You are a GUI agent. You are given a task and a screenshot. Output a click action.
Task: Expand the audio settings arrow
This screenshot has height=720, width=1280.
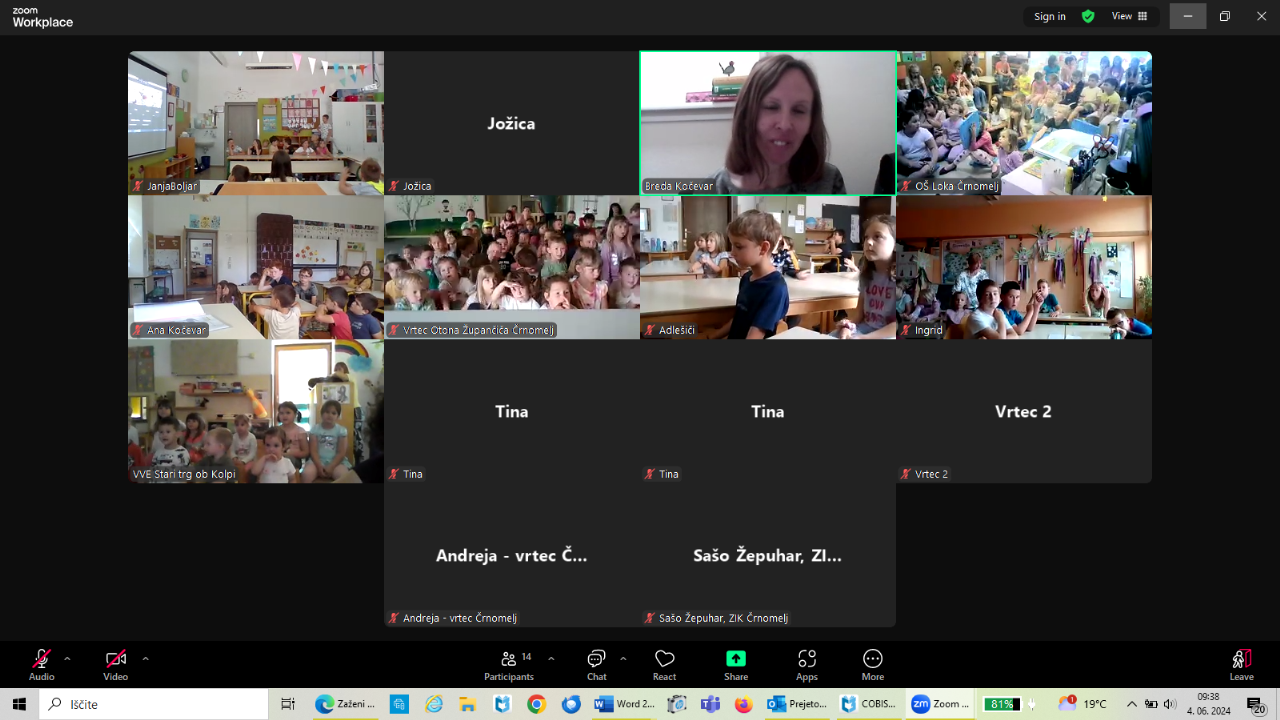67,659
